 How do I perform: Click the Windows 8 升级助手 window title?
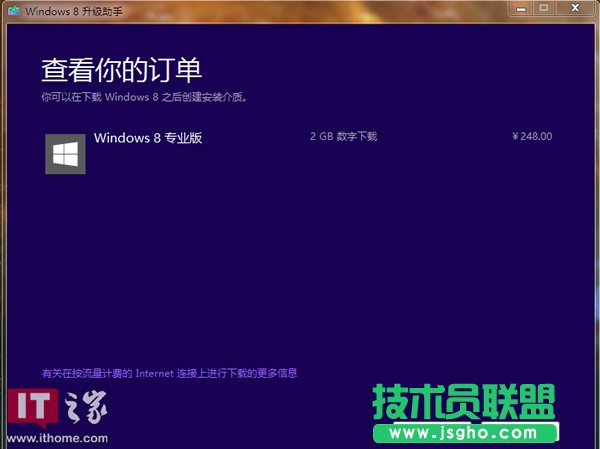pyautogui.click(x=74, y=11)
